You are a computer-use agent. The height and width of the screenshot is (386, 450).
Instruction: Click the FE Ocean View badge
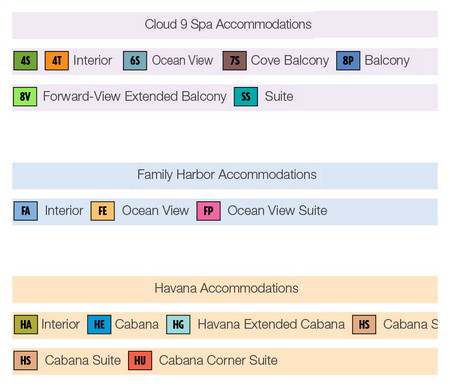(103, 211)
